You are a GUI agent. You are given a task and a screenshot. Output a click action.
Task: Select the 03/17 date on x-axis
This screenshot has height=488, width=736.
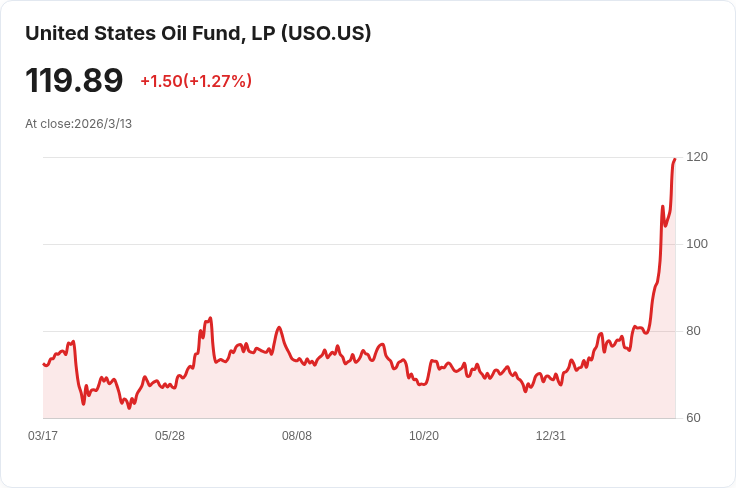[x=43, y=436]
